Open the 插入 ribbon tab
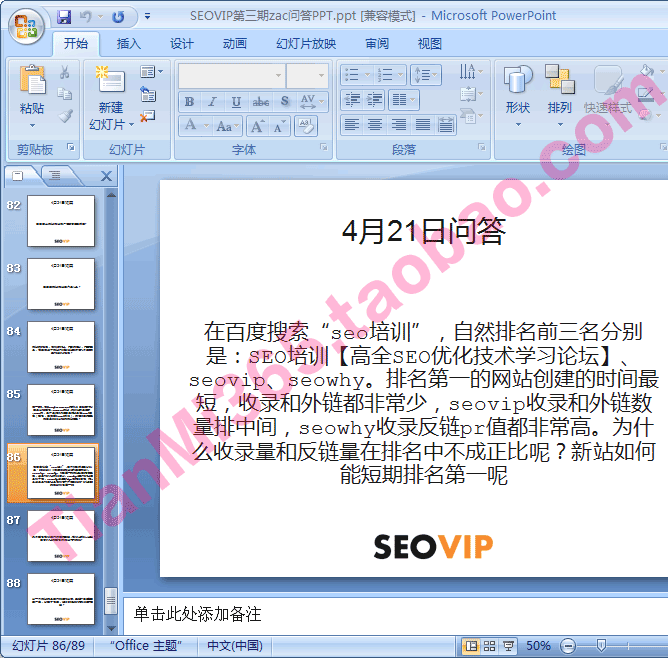668x658 pixels. (129, 43)
